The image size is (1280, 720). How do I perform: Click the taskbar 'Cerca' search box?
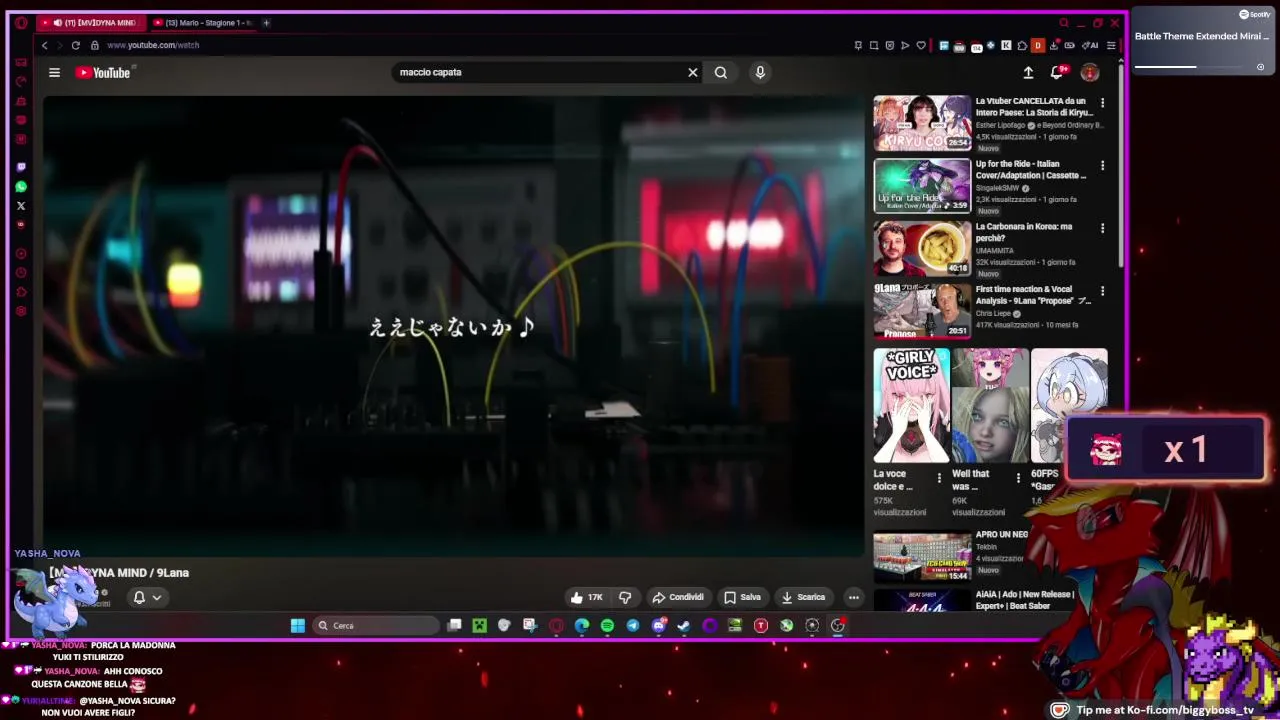pyautogui.click(x=376, y=625)
